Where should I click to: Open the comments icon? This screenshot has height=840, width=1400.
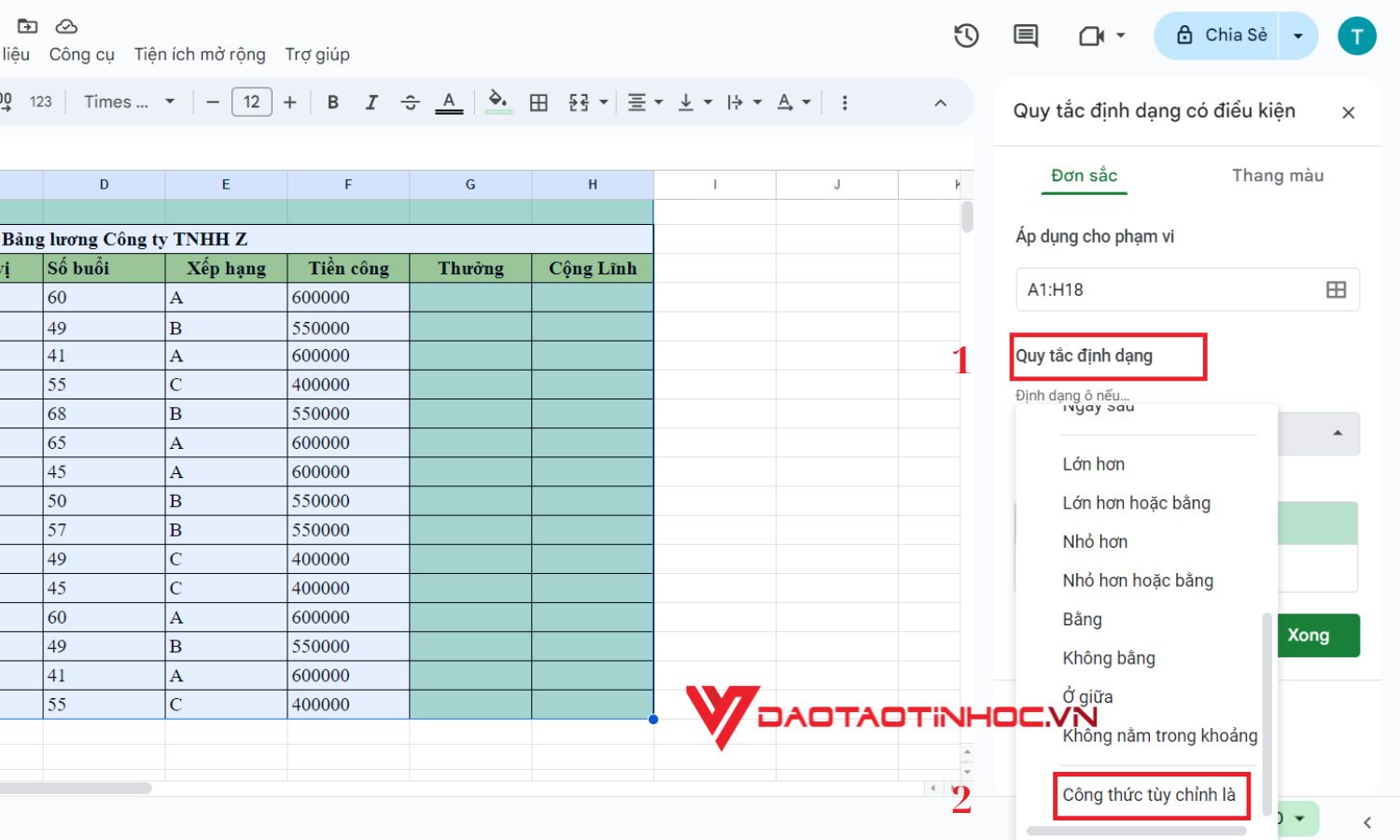coord(1026,36)
